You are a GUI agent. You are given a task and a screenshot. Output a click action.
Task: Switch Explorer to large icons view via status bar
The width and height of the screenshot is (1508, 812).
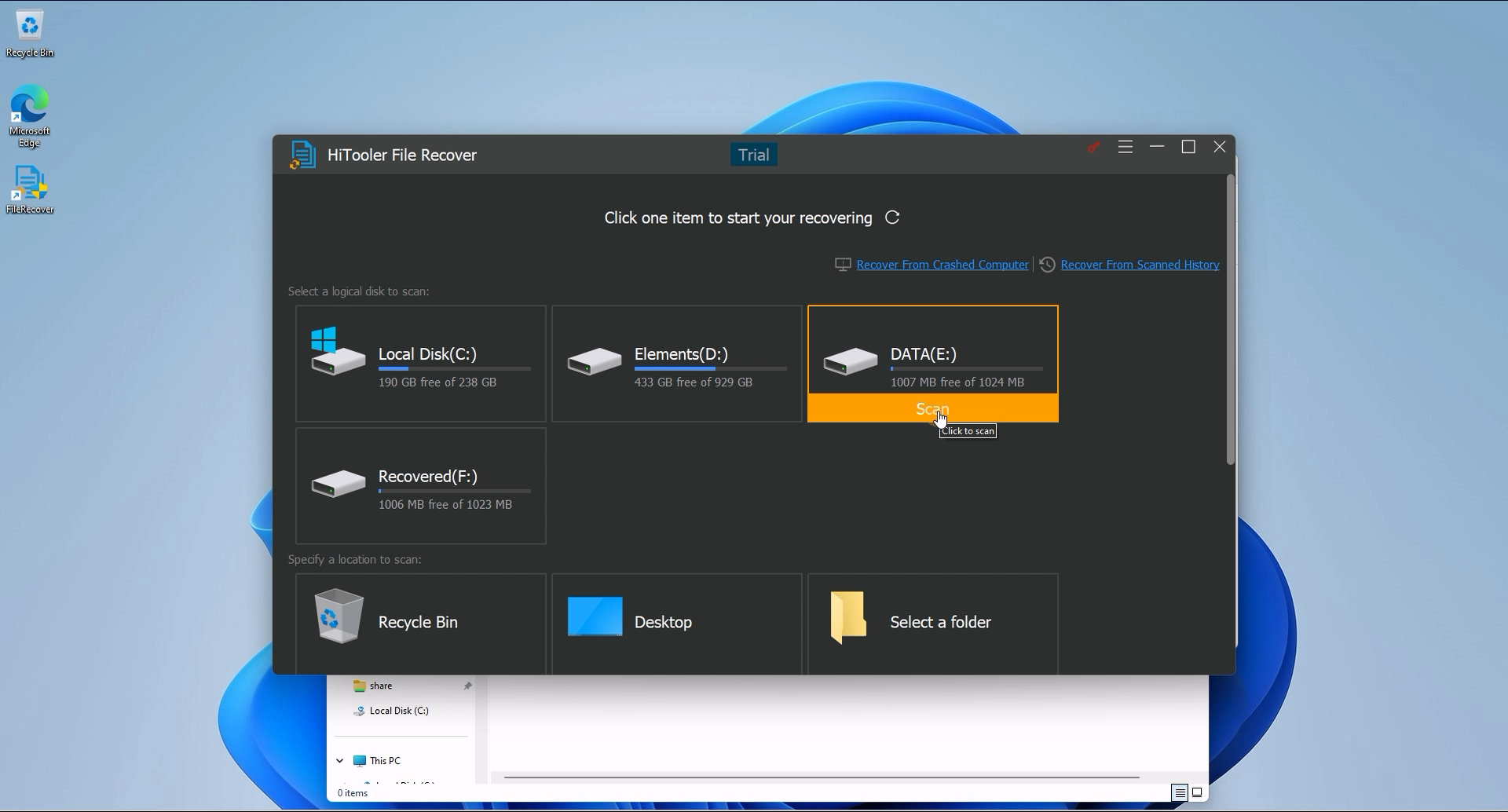[x=1197, y=792]
